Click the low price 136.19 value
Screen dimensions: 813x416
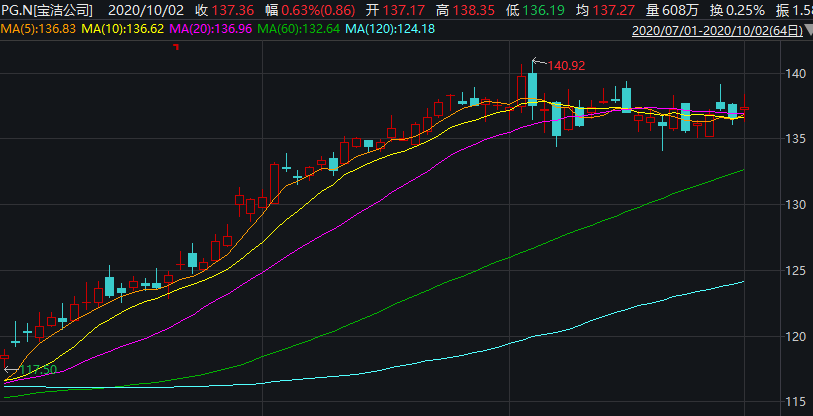click(543, 10)
